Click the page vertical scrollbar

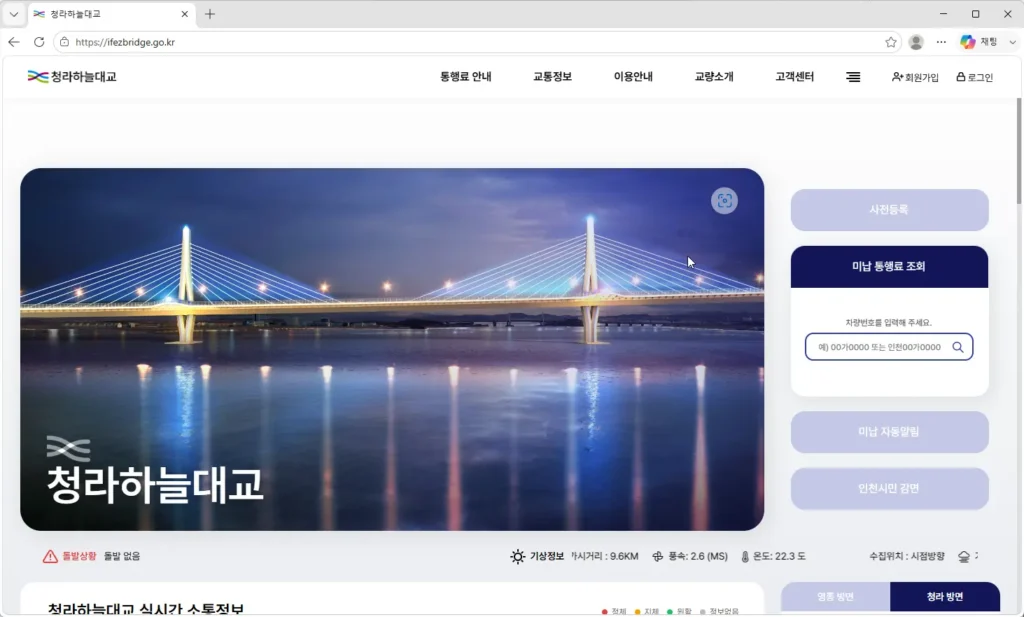click(1019, 150)
